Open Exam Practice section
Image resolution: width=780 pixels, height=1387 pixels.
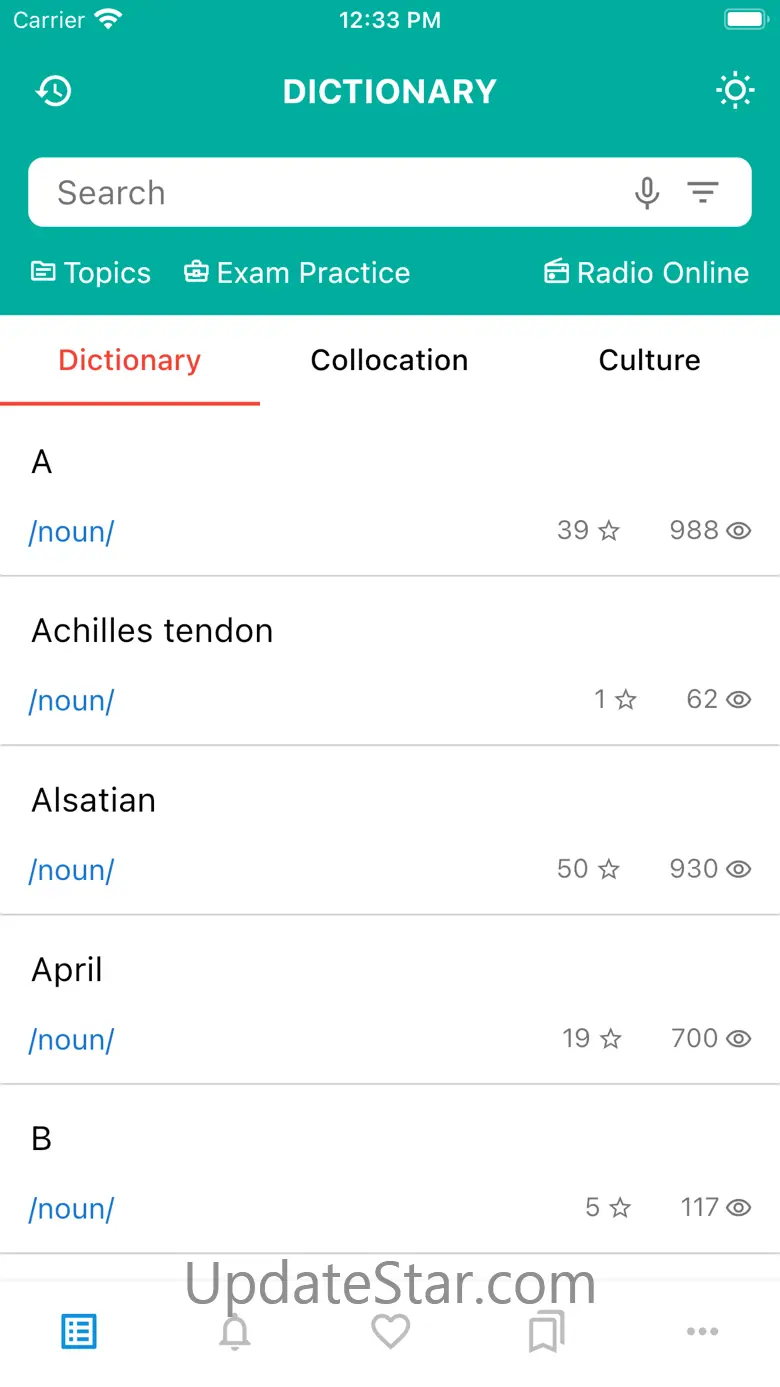[297, 273]
